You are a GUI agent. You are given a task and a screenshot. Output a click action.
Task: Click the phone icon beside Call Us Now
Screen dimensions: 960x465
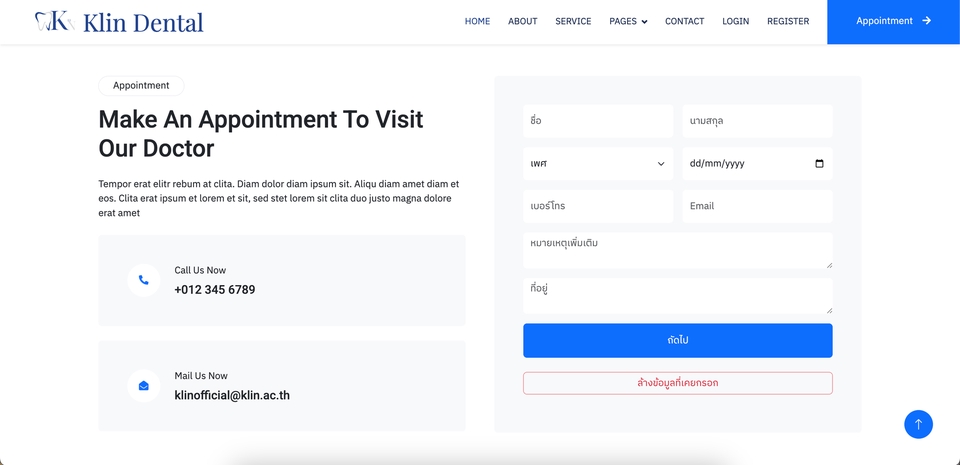point(144,280)
